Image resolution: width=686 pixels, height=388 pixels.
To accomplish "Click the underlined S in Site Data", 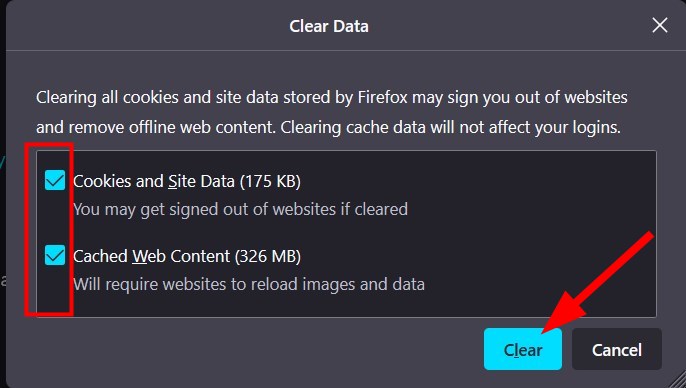I will click(173, 181).
